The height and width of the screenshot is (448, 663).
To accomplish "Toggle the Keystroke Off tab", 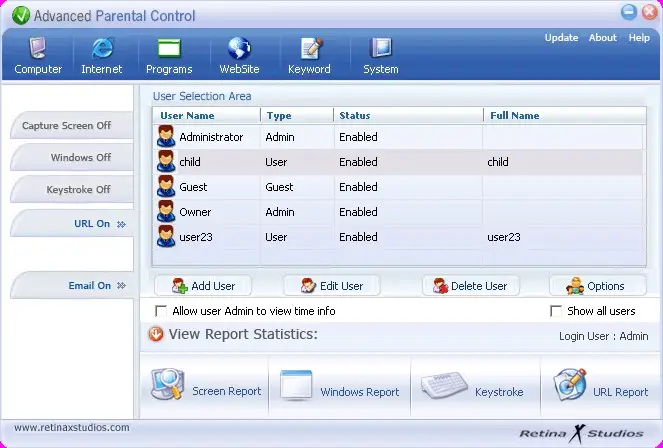I will coord(71,189).
